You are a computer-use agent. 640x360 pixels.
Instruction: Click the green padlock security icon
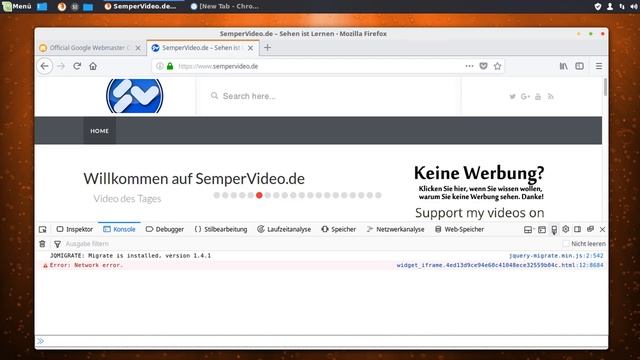170,66
